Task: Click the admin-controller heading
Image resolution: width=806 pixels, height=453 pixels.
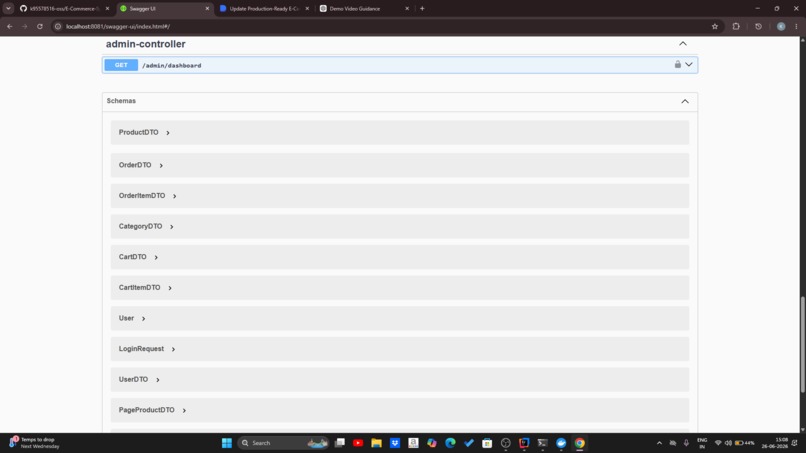Action: click(145, 44)
